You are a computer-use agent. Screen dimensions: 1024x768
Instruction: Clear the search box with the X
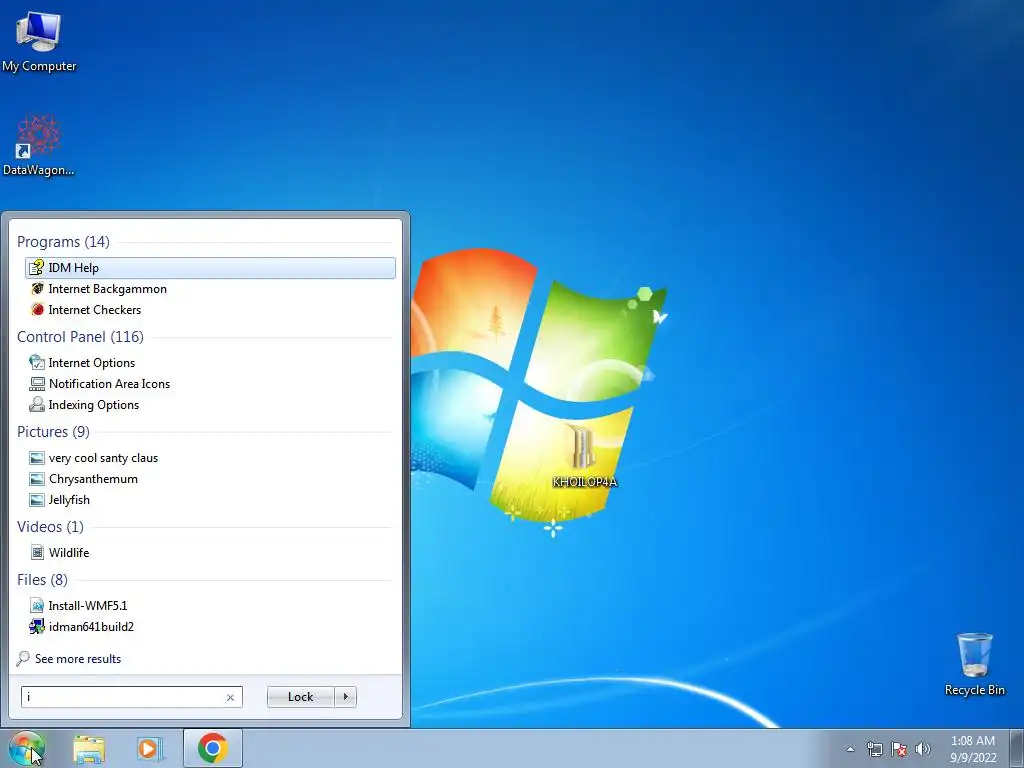(230, 697)
